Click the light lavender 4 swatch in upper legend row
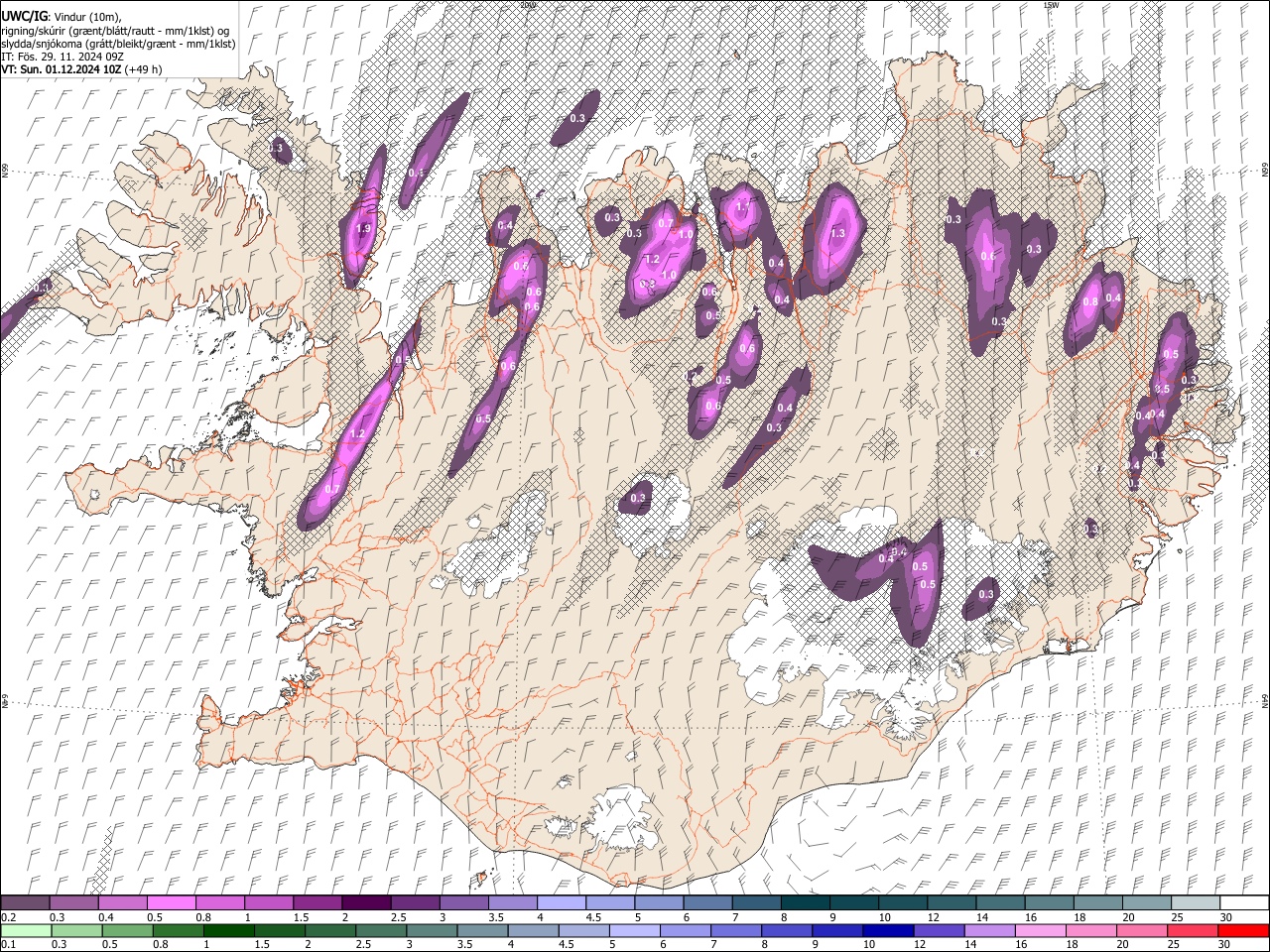Image resolution: width=1270 pixels, height=952 pixels. (x=562, y=902)
